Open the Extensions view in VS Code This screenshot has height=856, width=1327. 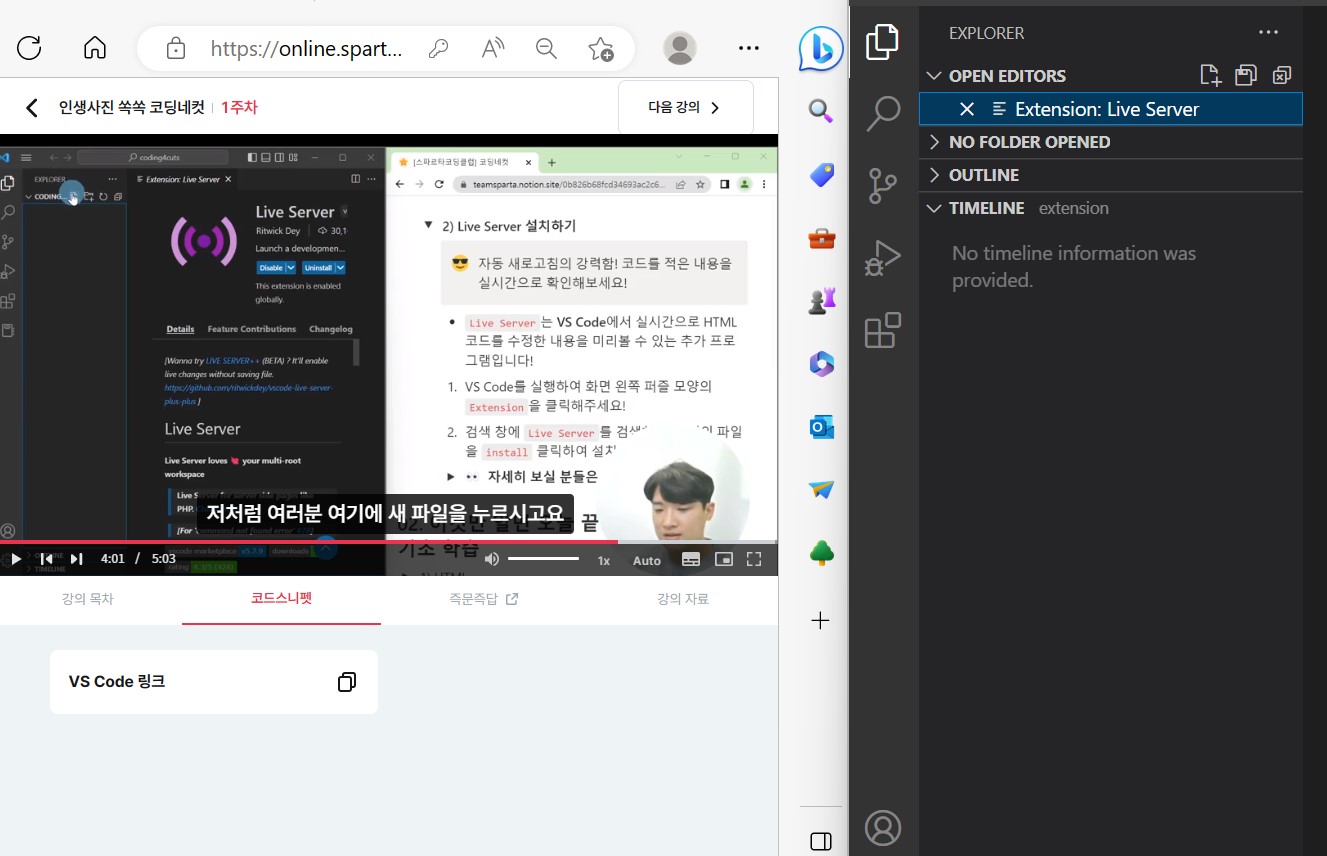pyautogui.click(x=883, y=330)
